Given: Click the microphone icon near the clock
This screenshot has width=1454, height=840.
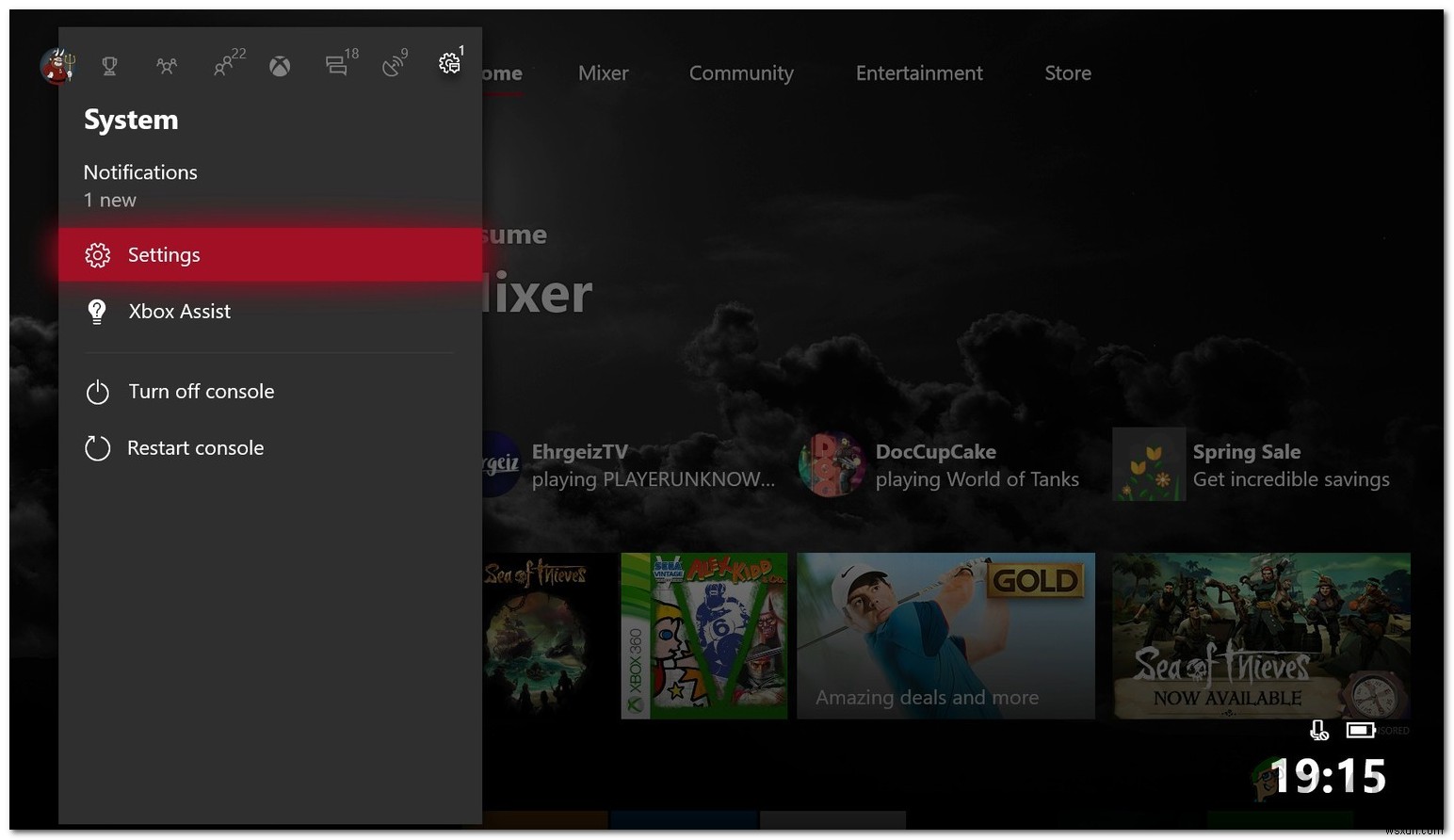Looking at the screenshot, I should pyautogui.click(x=1318, y=730).
